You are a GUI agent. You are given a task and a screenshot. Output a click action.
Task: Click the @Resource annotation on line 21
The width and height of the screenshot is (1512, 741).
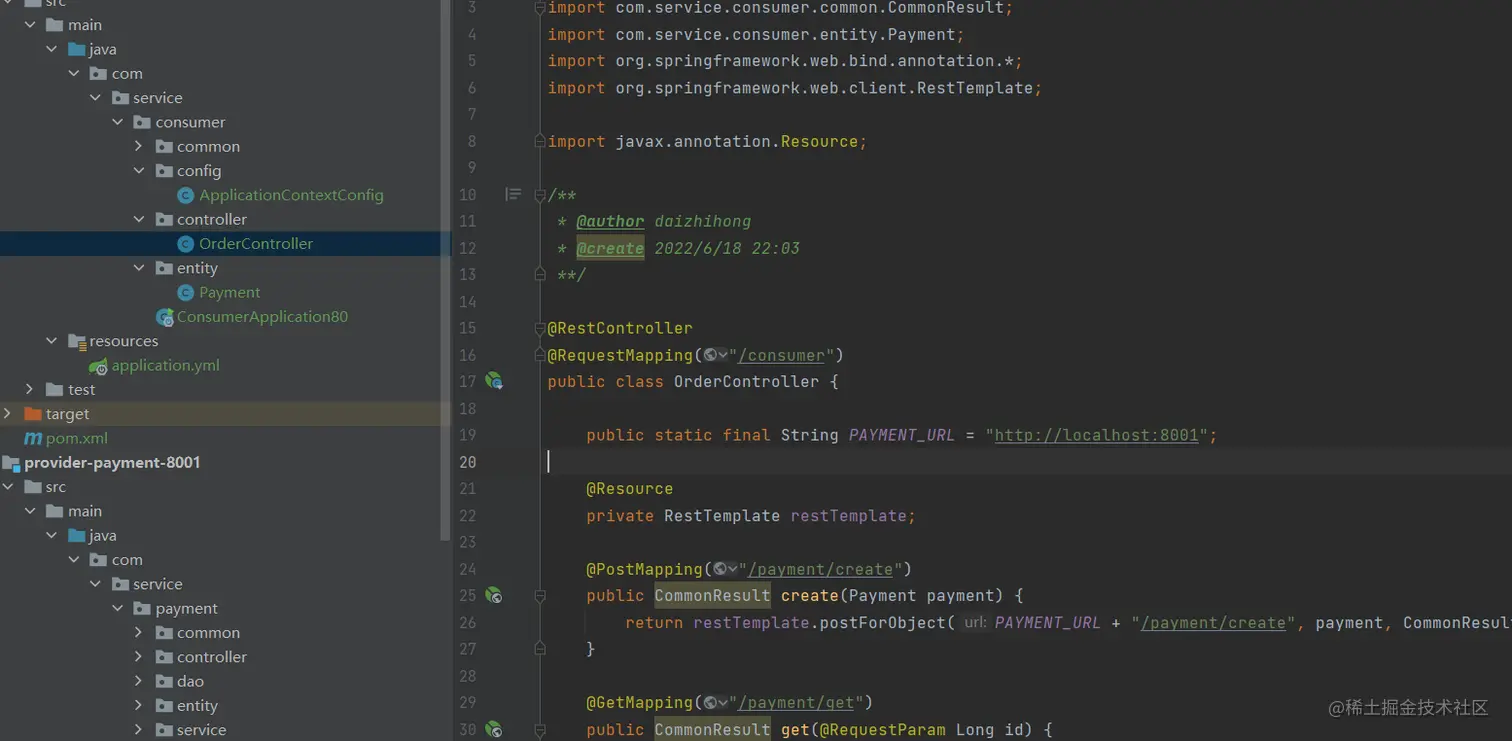click(630, 489)
